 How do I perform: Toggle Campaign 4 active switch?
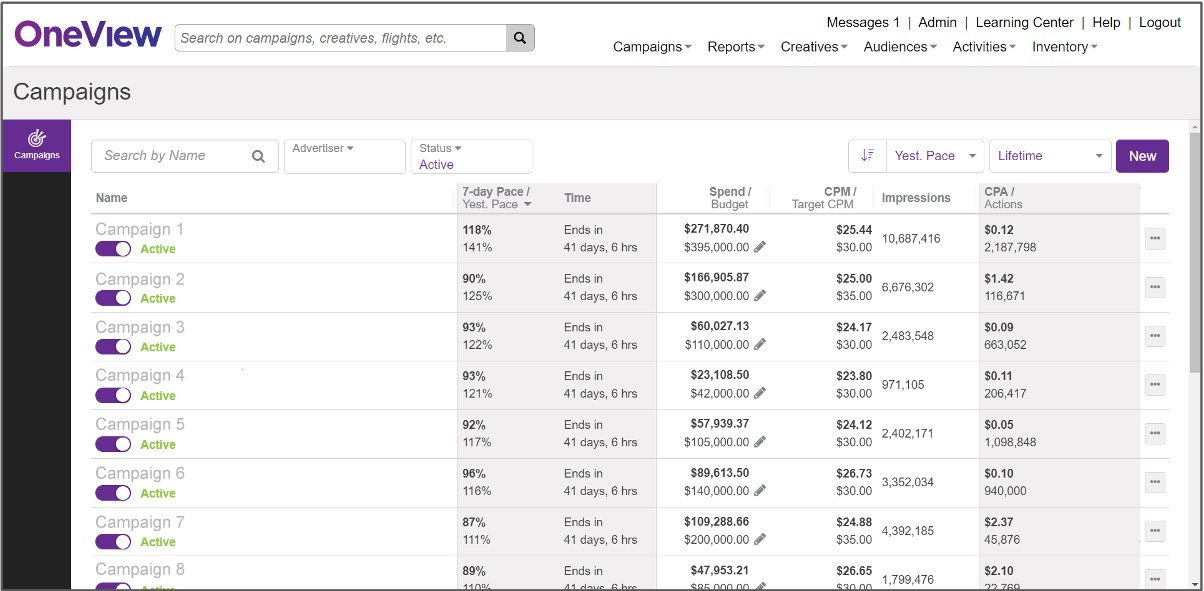[x=112, y=395]
